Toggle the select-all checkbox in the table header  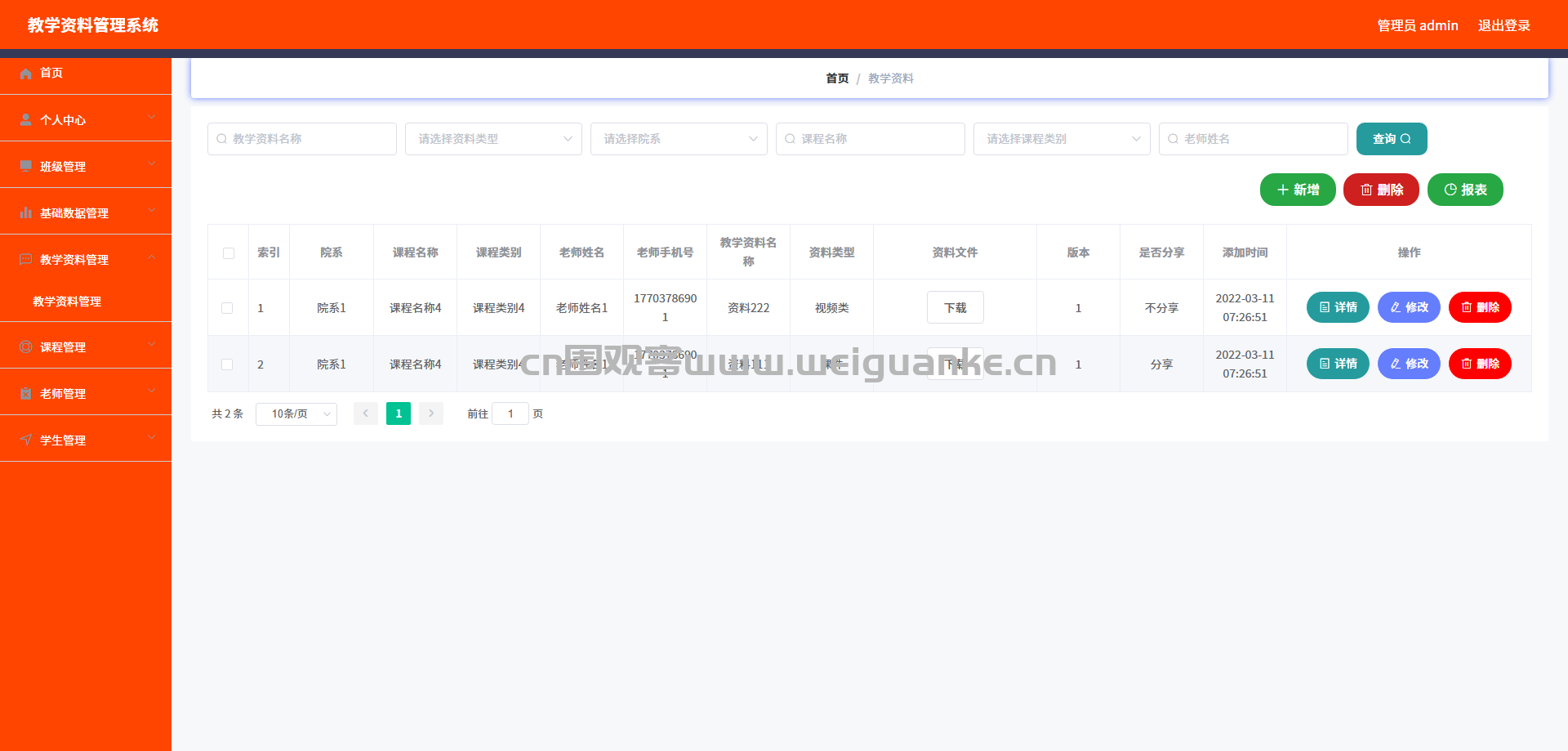coord(229,253)
